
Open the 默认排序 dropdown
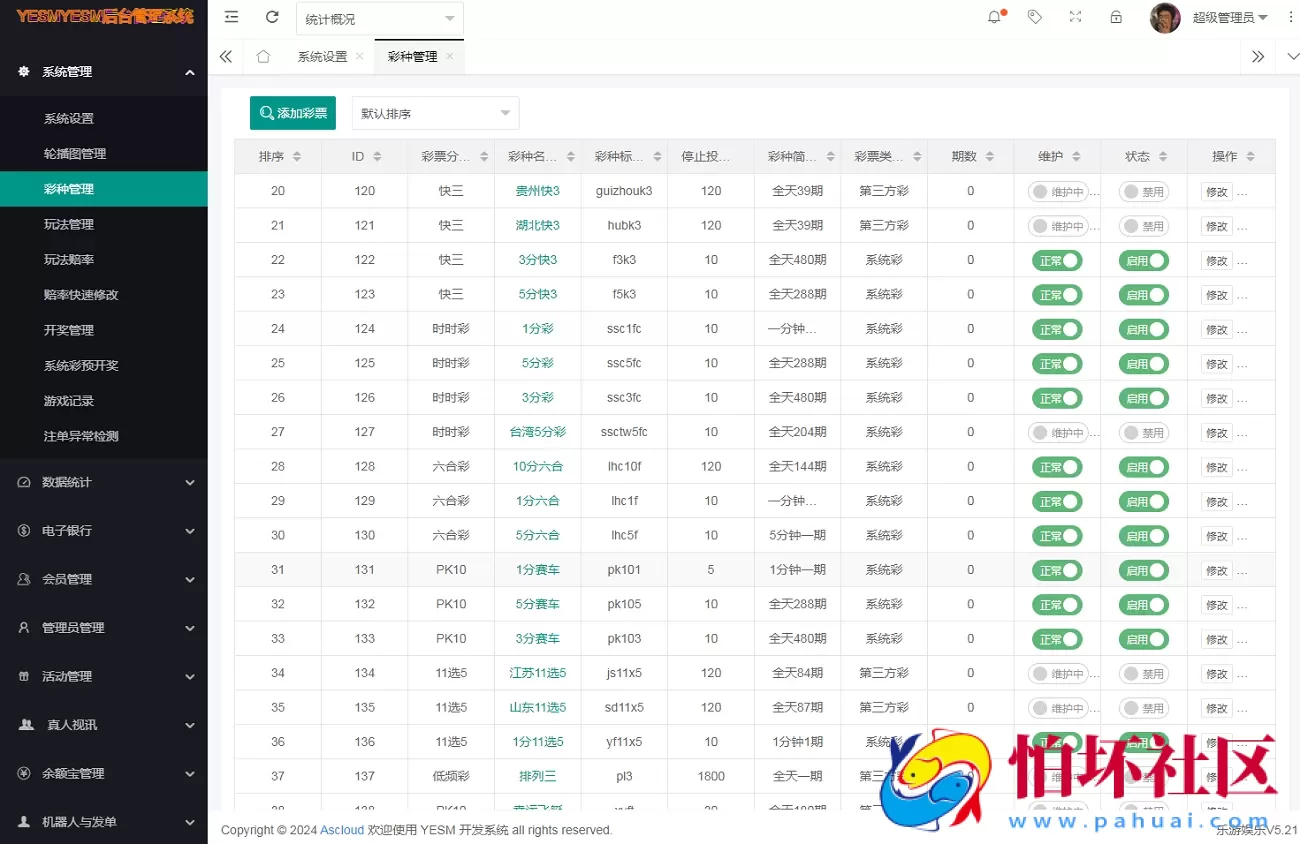click(434, 113)
